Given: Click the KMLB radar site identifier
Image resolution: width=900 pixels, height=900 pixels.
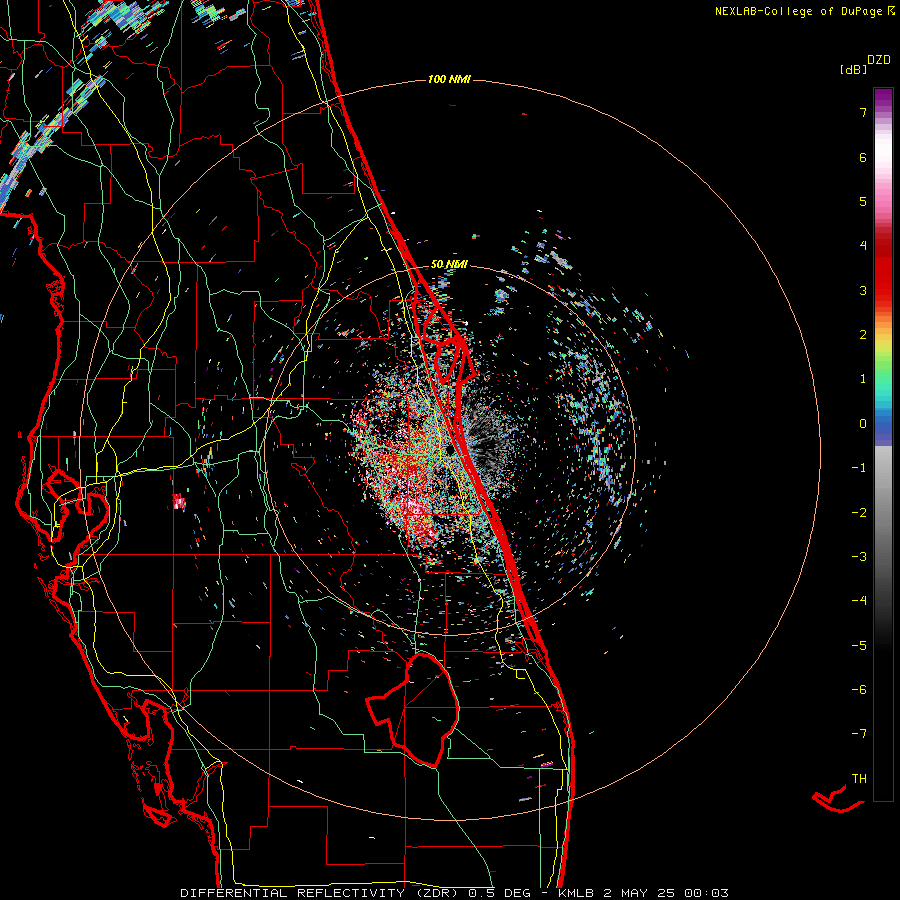Looking at the screenshot, I should (576, 893).
